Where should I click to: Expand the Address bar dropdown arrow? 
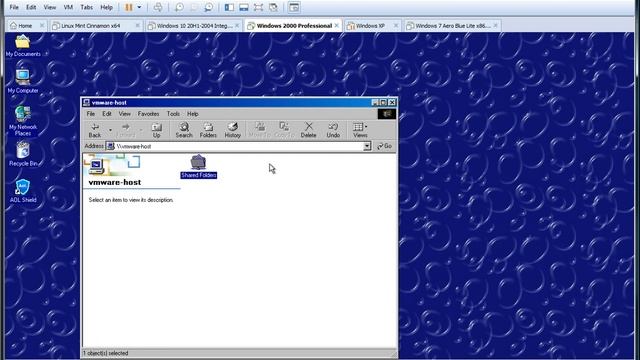[367, 146]
